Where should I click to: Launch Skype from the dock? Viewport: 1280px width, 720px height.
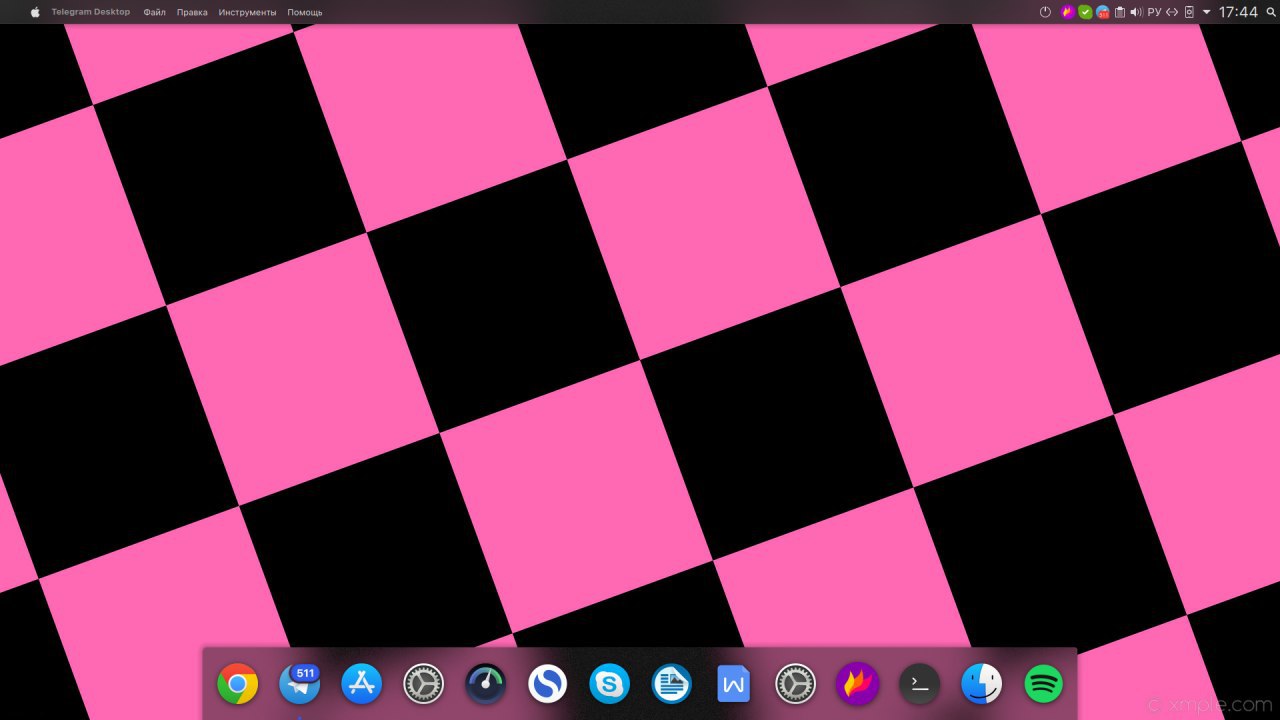pos(609,684)
